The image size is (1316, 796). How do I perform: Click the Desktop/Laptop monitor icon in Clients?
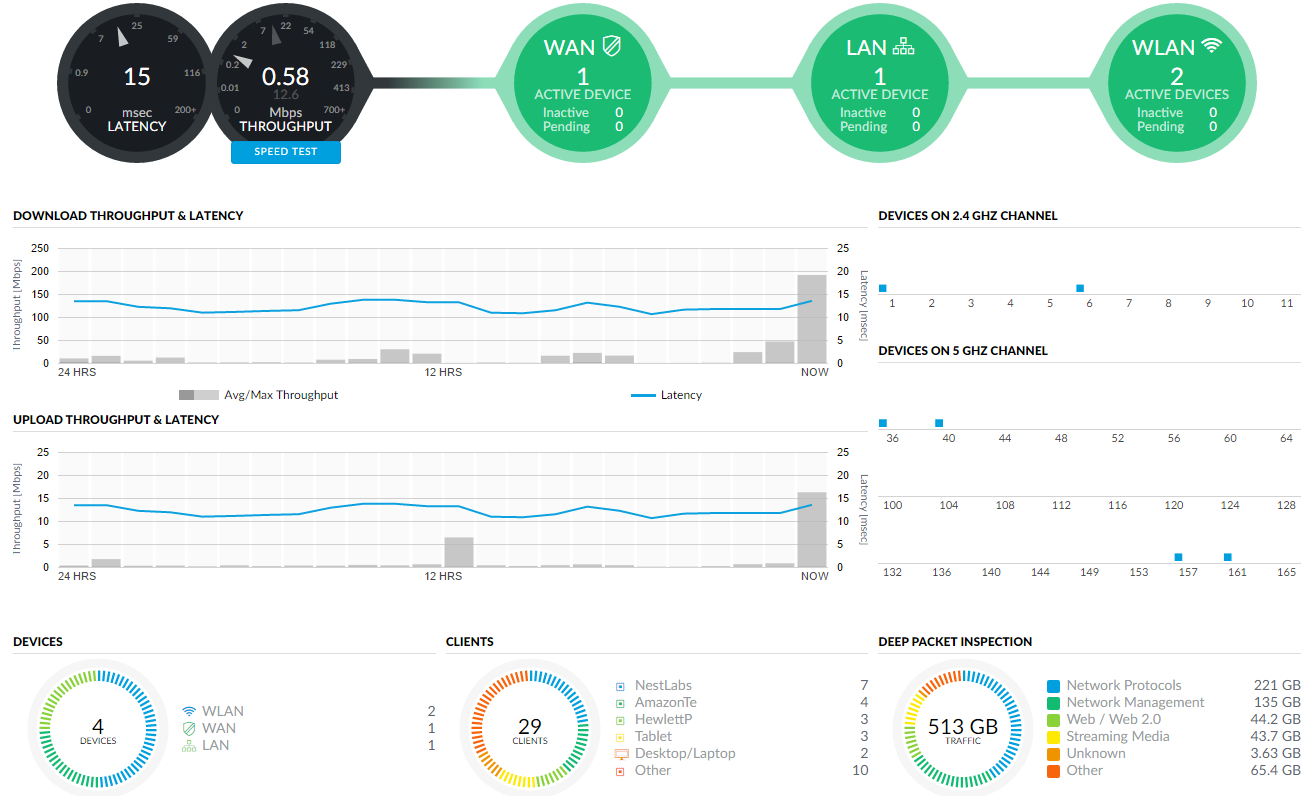point(621,754)
